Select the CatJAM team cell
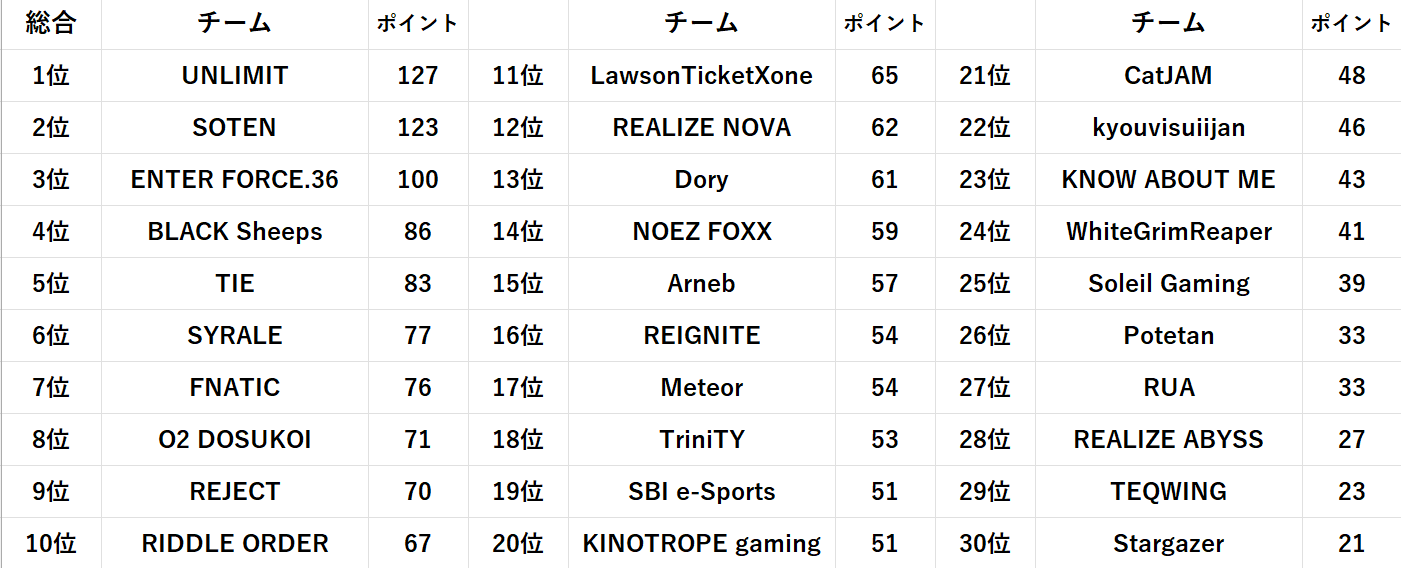1401x568 pixels. [x=1168, y=76]
